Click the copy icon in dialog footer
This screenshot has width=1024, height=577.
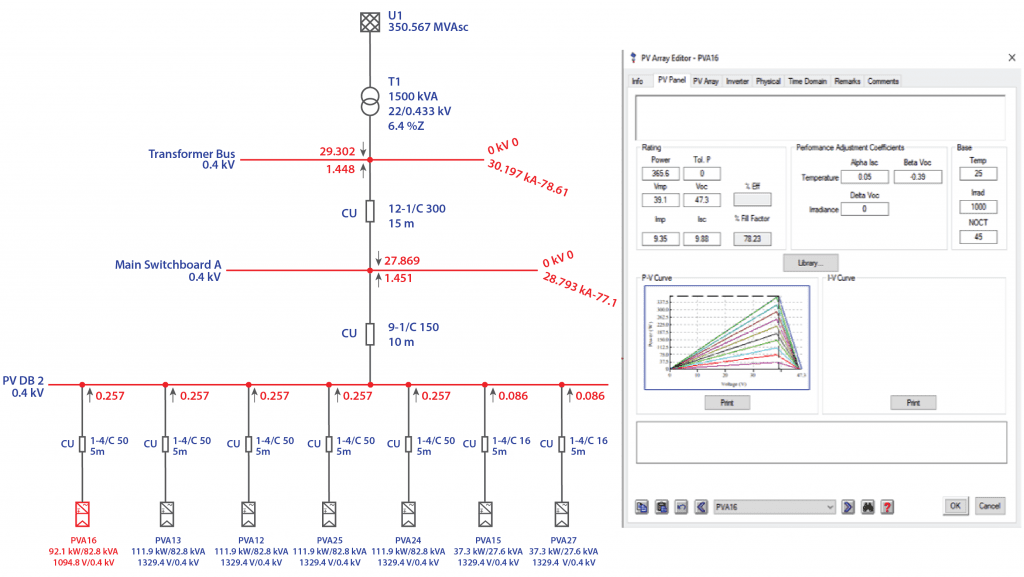(x=641, y=507)
